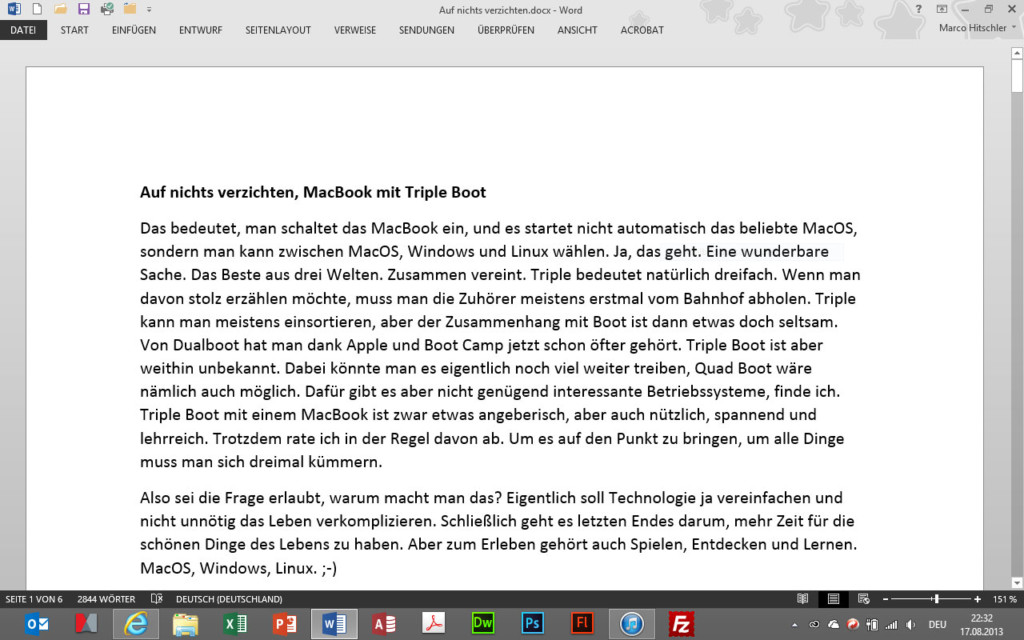Launch Adobe Flash from the taskbar
This screenshot has height=640, width=1024.
click(x=582, y=624)
